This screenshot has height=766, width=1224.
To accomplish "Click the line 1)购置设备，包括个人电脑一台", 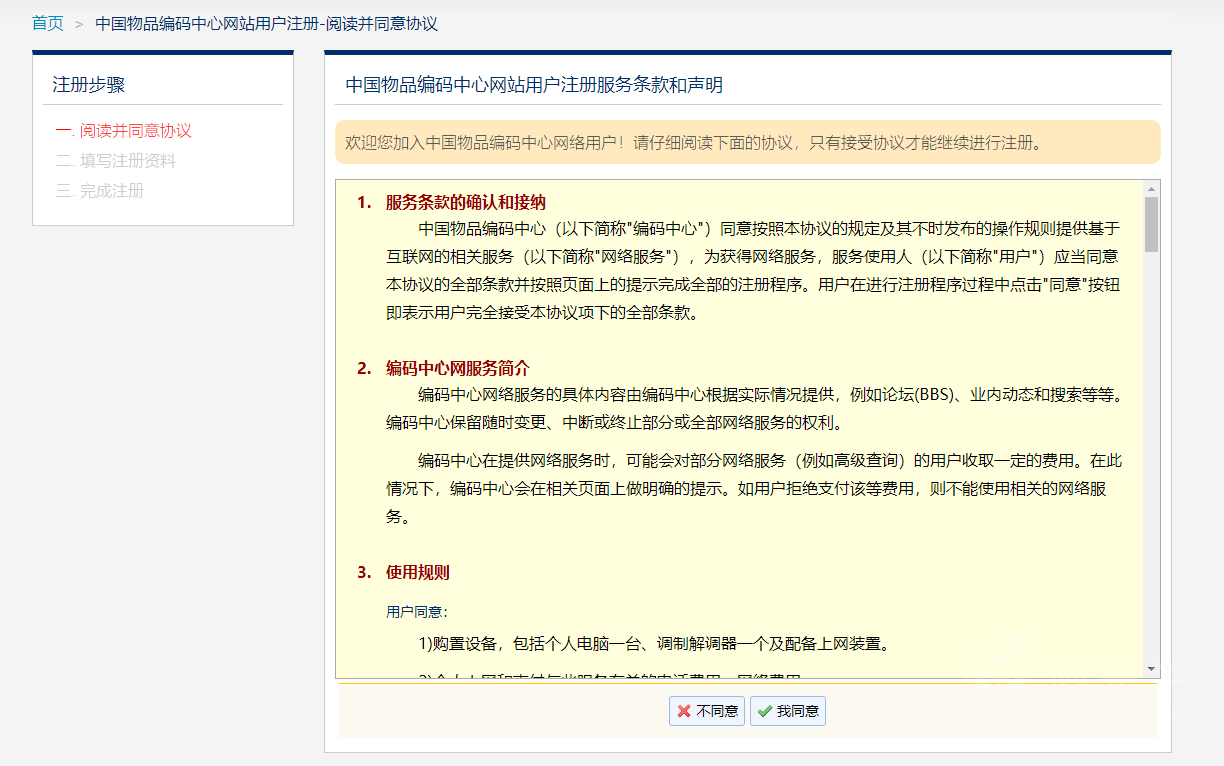I will point(654,643).
